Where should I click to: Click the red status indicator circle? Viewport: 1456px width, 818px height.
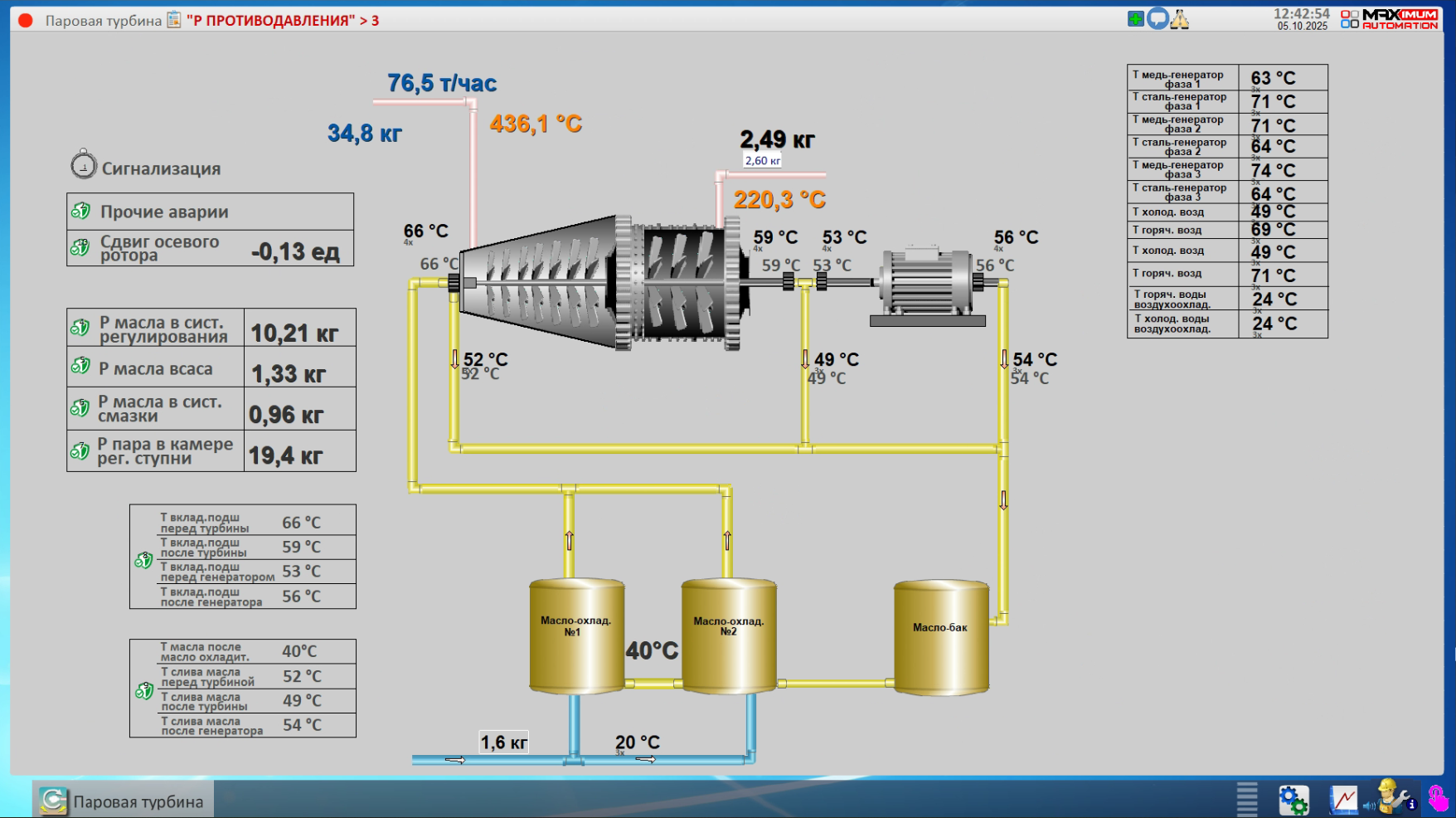click(26, 21)
